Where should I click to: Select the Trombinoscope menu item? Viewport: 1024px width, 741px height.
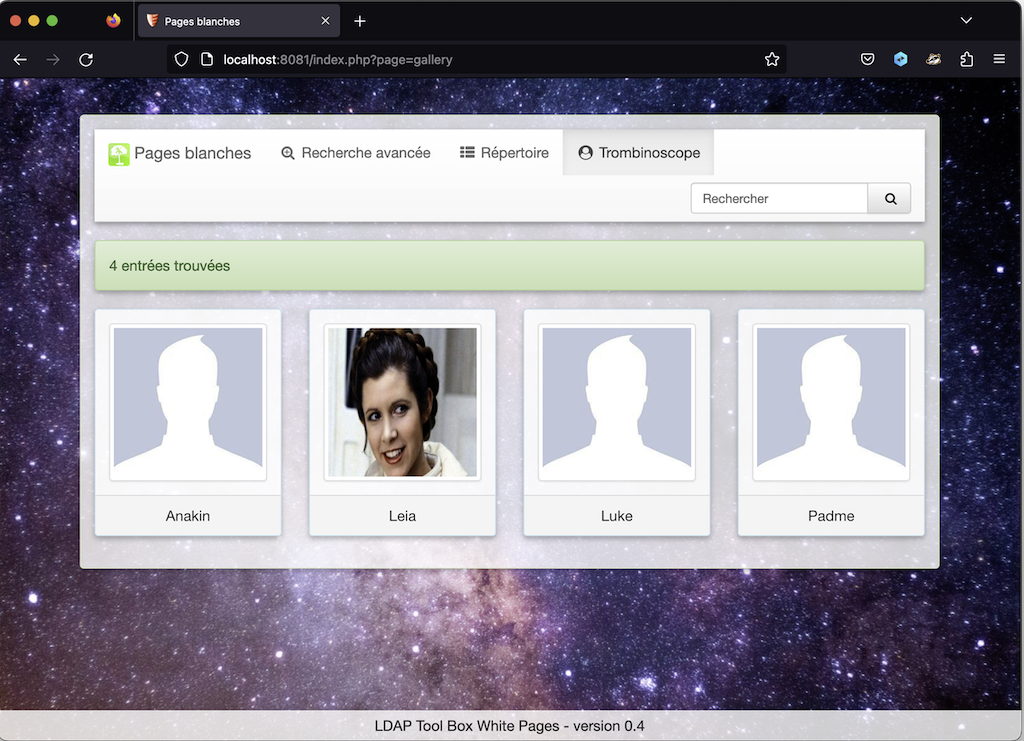(x=639, y=153)
